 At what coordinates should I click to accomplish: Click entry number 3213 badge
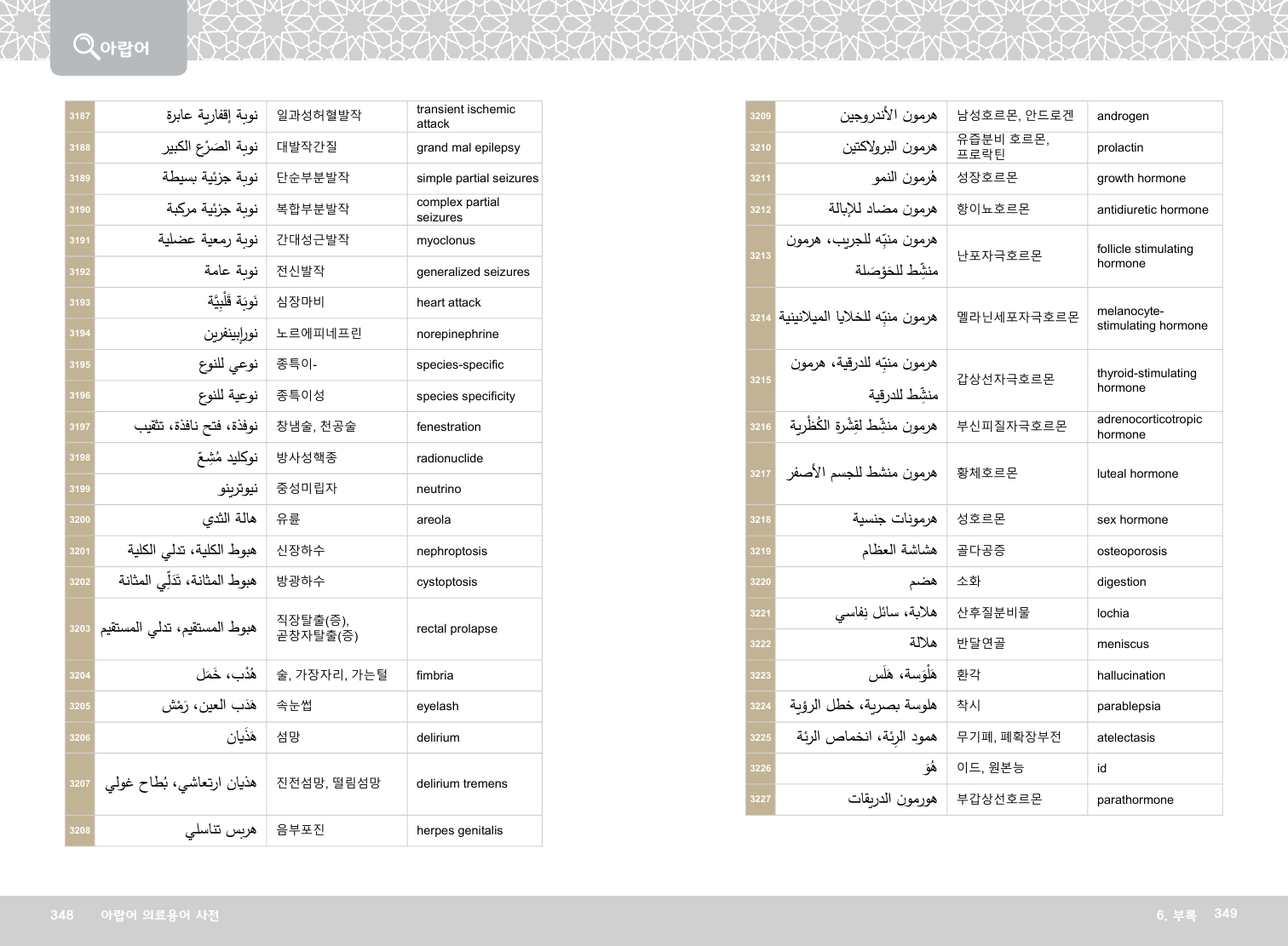761,256
